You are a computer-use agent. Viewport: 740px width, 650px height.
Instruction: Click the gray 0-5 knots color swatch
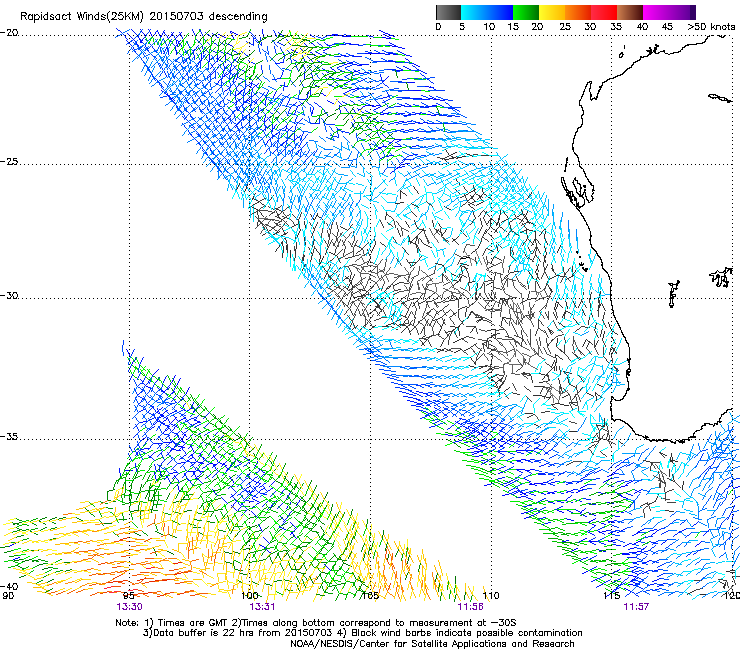pos(448,12)
